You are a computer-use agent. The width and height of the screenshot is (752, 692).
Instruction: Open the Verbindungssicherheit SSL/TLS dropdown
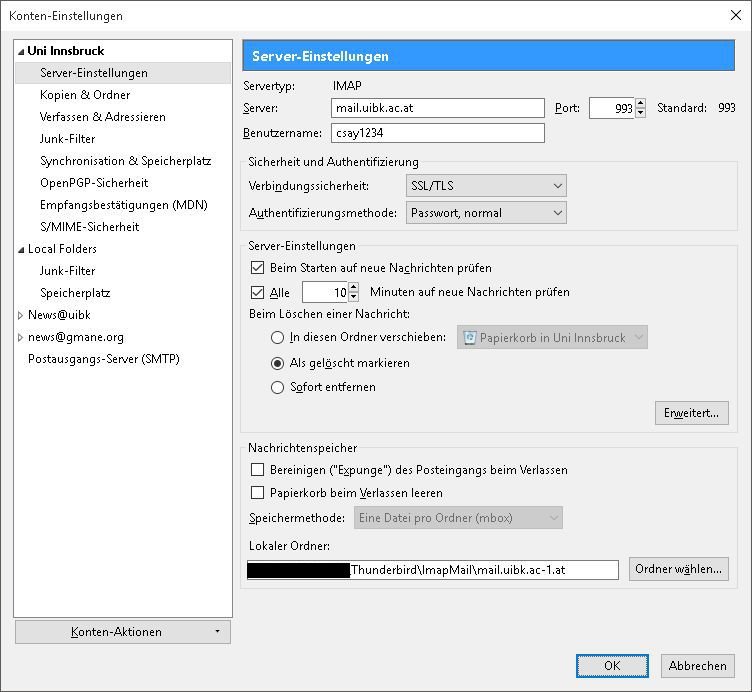tap(486, 186)
